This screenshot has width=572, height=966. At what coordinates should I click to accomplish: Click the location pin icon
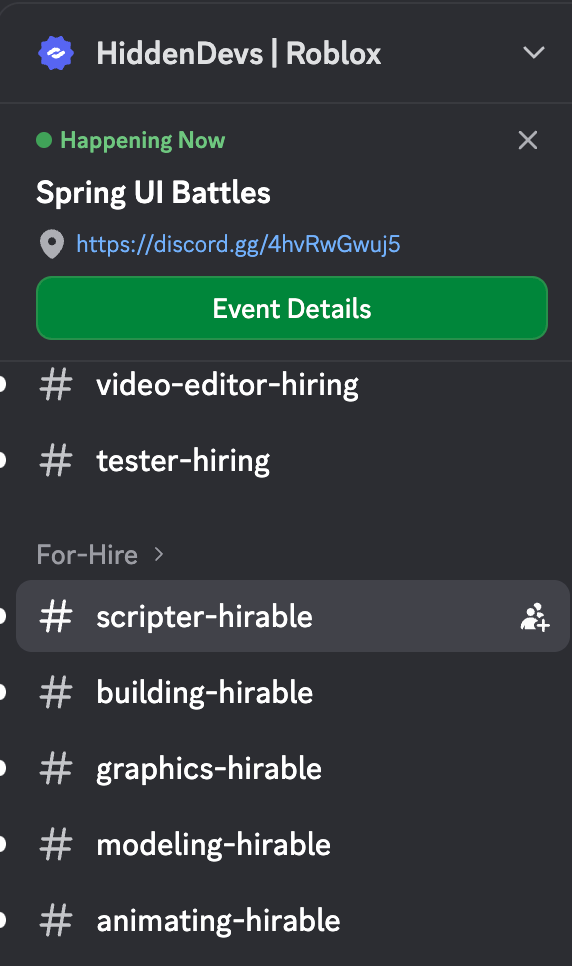(52, 245)
